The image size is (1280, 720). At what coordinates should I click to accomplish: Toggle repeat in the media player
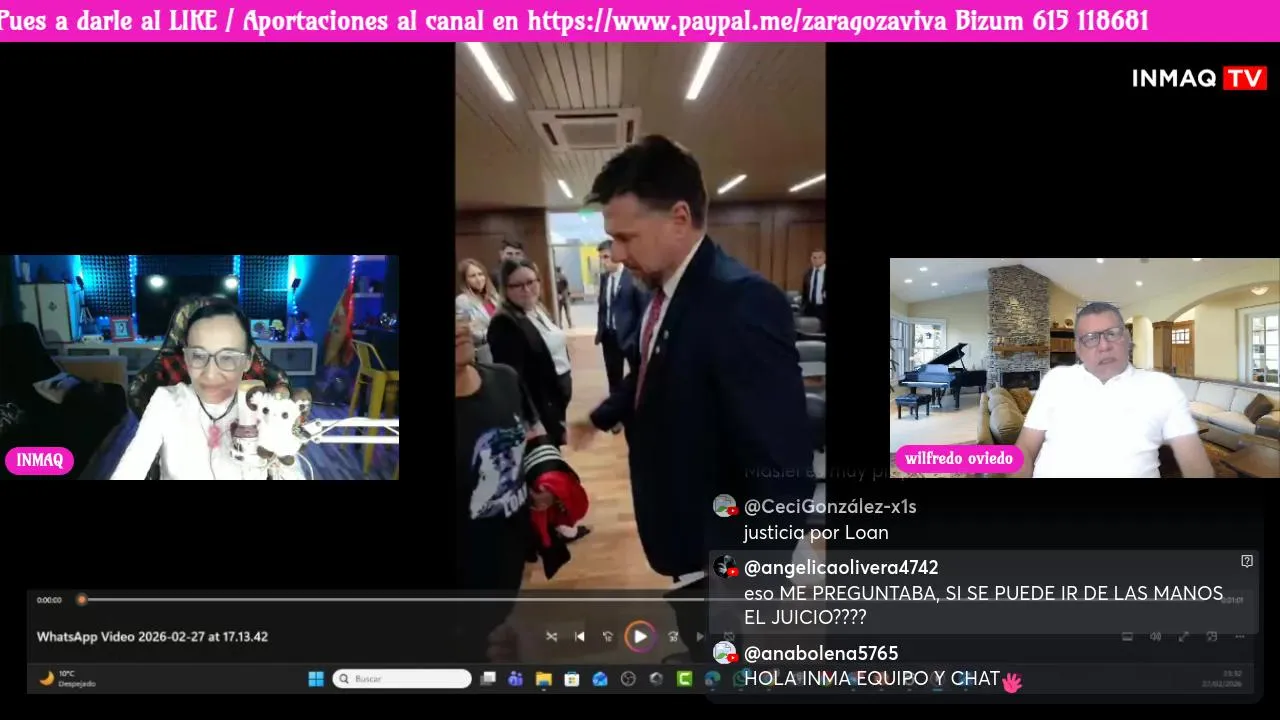[x=729, y=636]
